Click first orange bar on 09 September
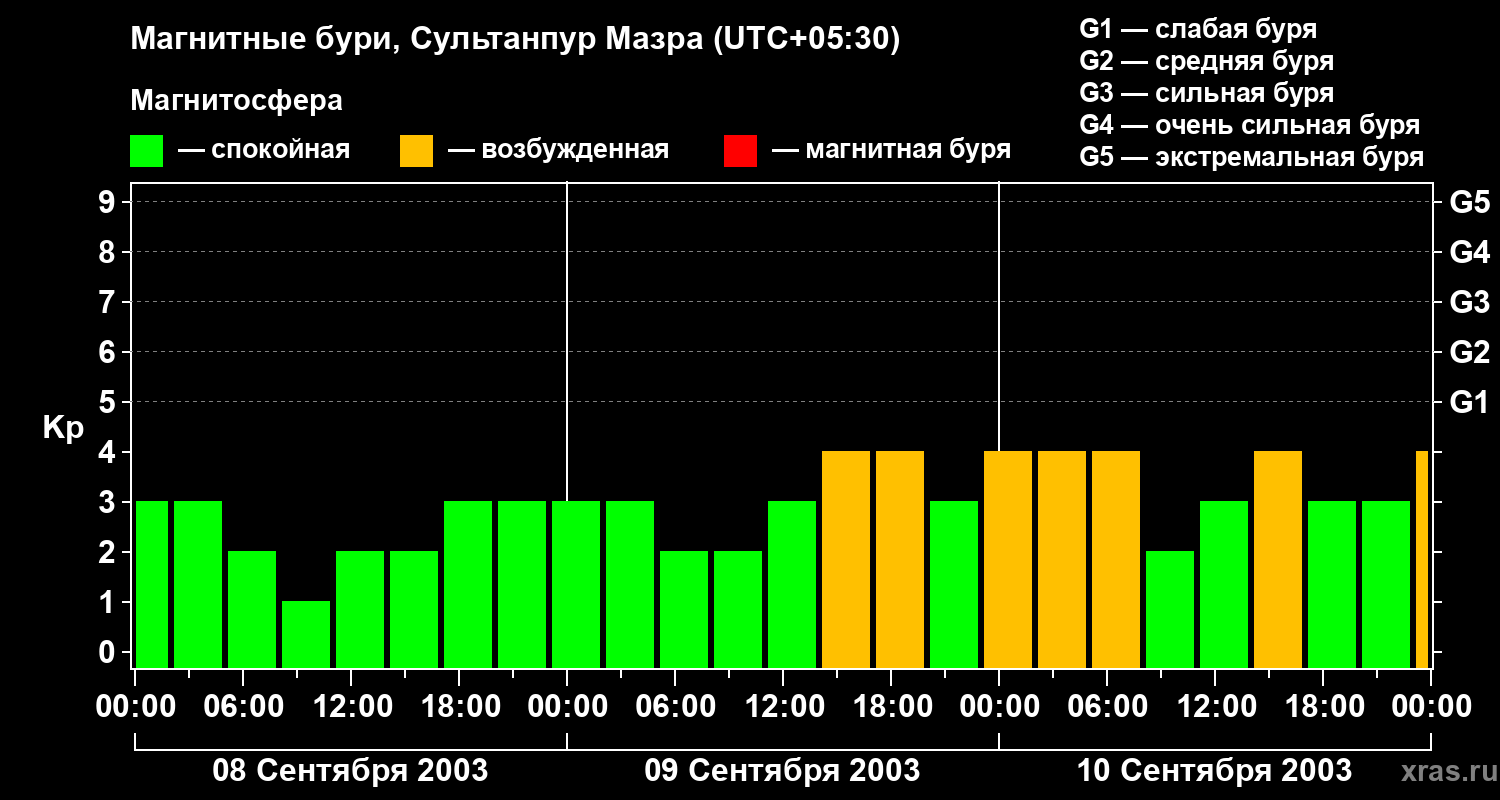The width and height of the screenshot is (1500, 800). 846,559
